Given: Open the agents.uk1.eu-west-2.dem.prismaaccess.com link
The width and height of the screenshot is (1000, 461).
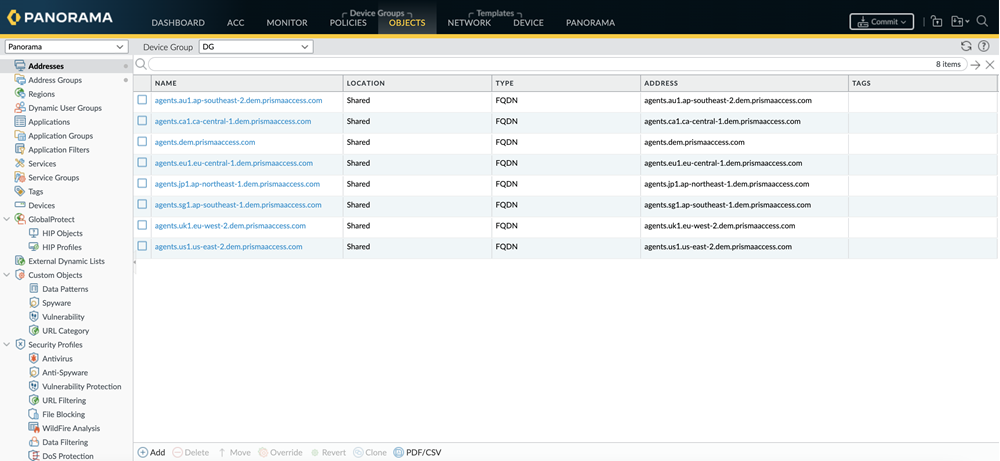Looking at the screenshot, I should 230,226.
